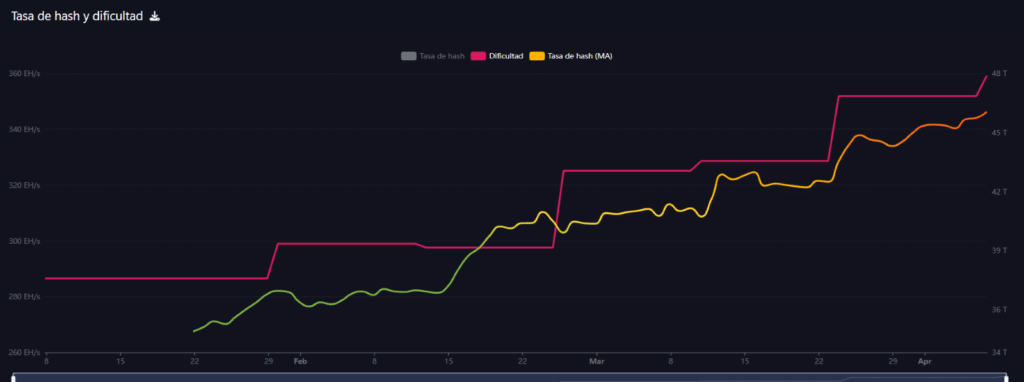This screenshot has width=1024, height=382.
Task: Click the "48 T" difficulty axis label
Action: pyautogui.click(x=1000, y=73)
